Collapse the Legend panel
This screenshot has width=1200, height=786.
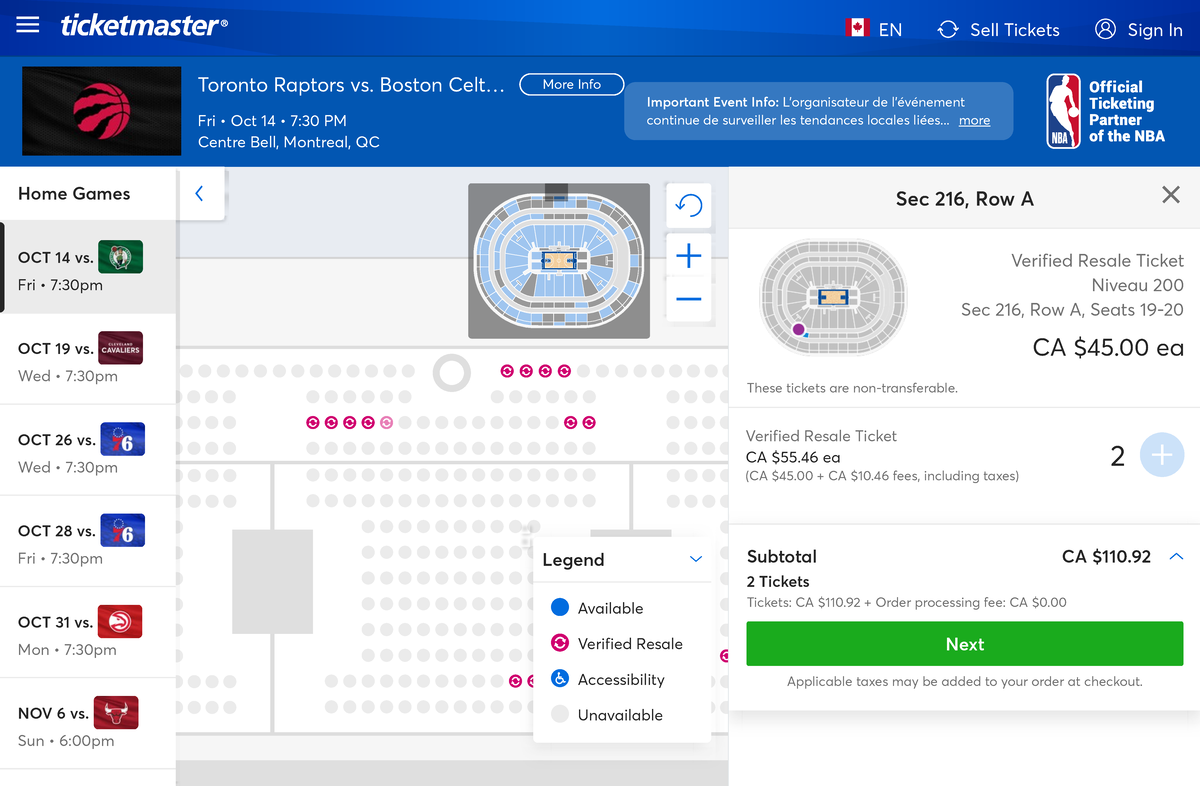point(695,560)
